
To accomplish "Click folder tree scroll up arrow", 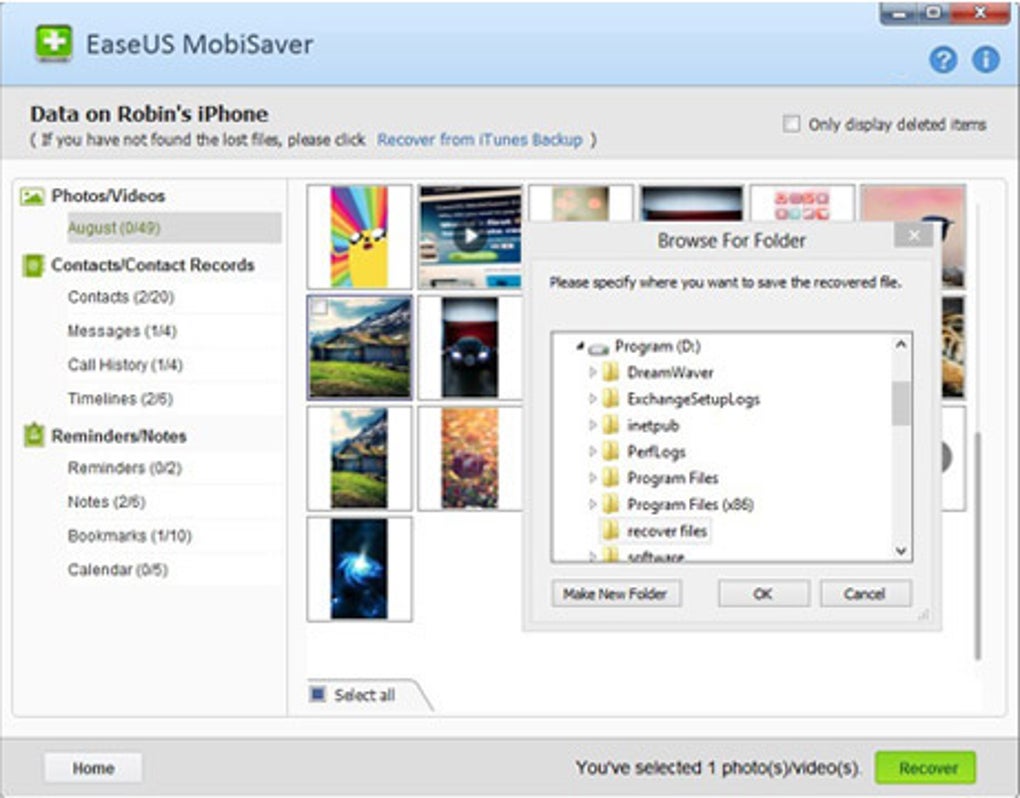I will [x=901, y=345].
